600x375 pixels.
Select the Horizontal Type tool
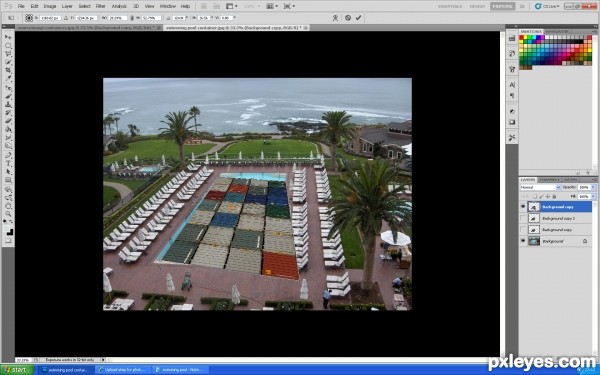click(8, 163)
